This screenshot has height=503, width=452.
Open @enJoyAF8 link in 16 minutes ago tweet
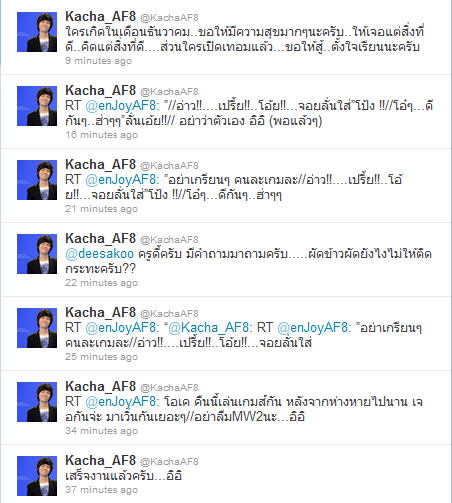click(120, 106)
